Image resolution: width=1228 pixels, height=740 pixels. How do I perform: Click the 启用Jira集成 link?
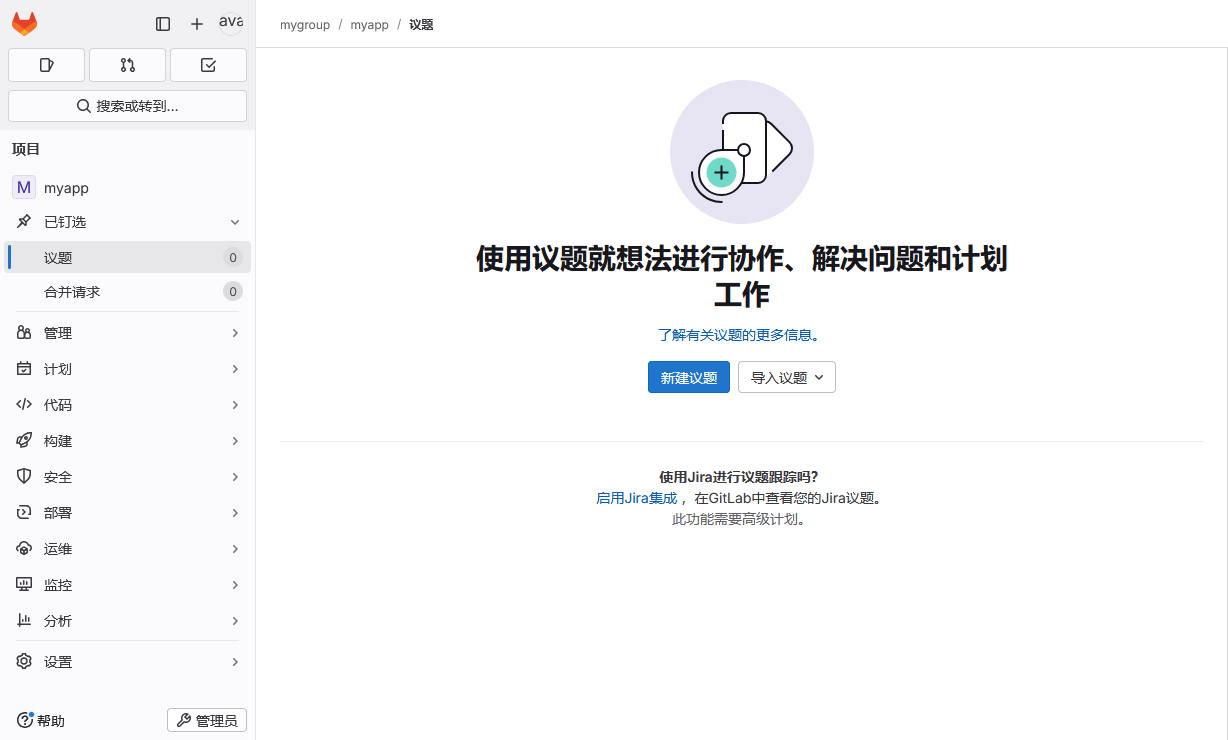[636, 498]
